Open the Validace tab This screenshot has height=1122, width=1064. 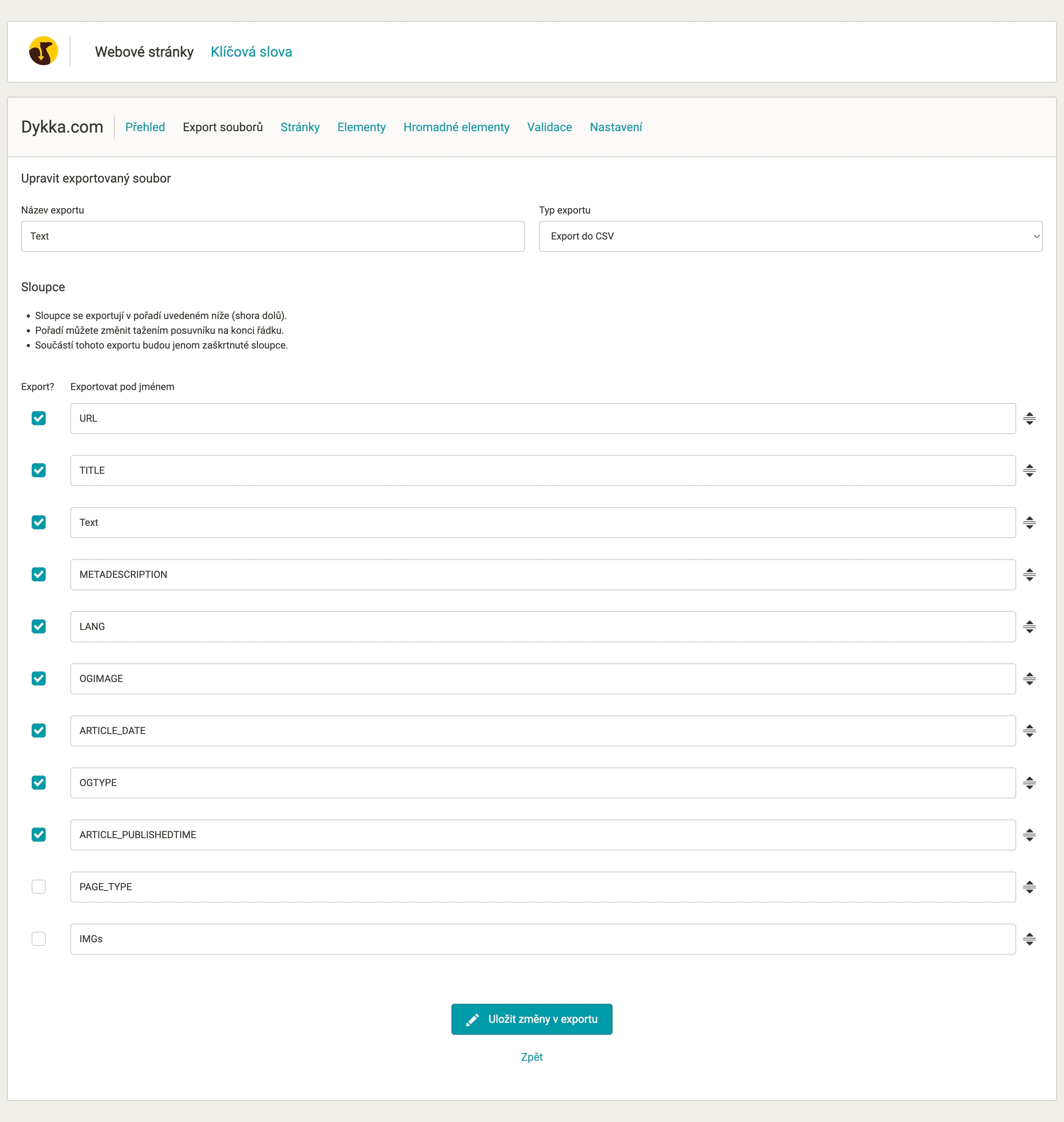(549, 127)
